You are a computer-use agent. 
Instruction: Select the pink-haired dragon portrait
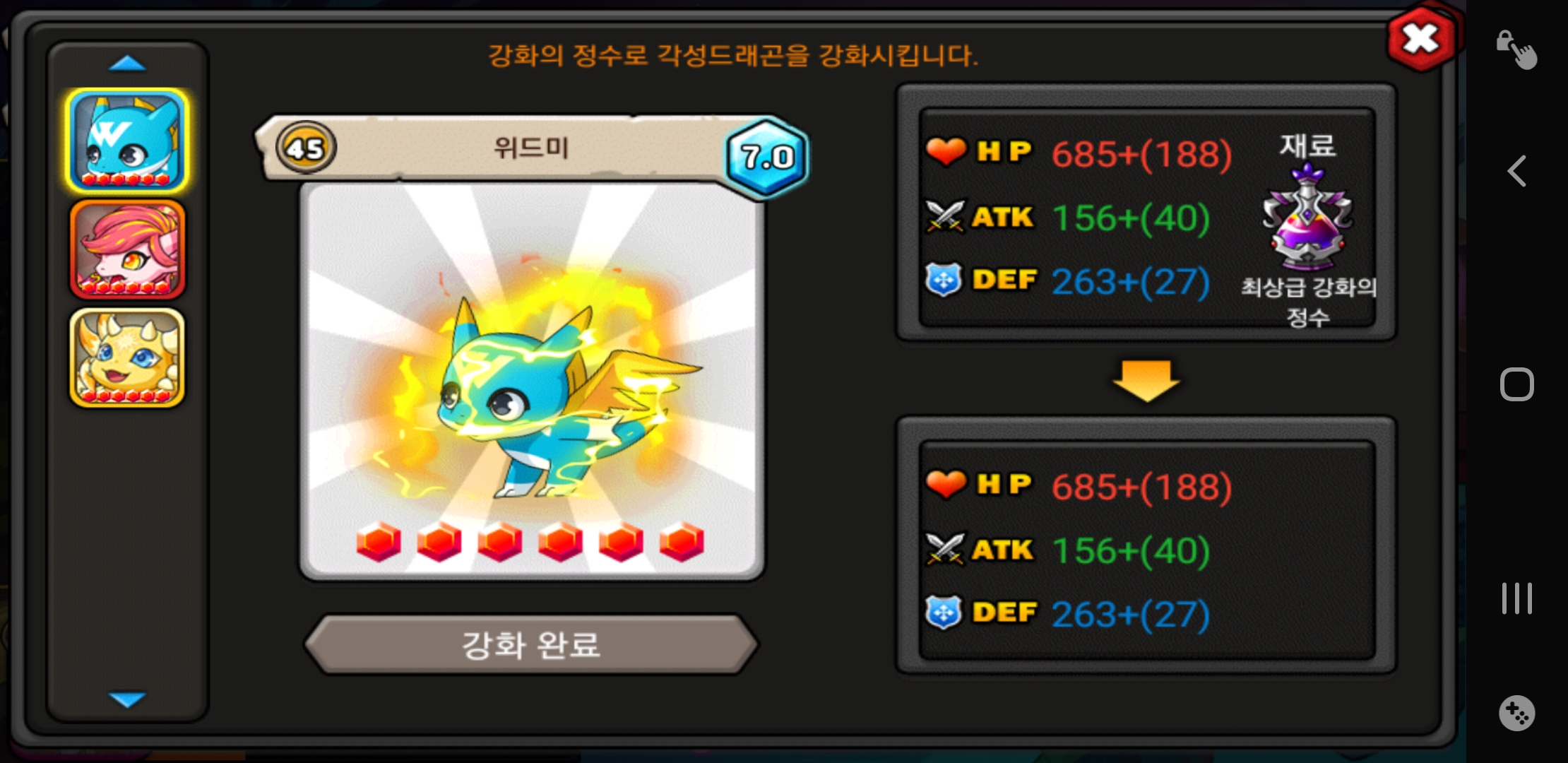pos(128,249)
